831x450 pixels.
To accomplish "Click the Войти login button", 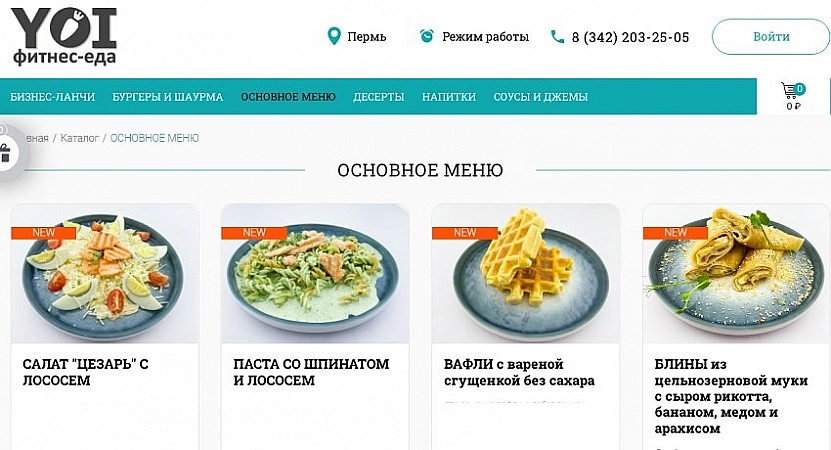I will 771,37.
